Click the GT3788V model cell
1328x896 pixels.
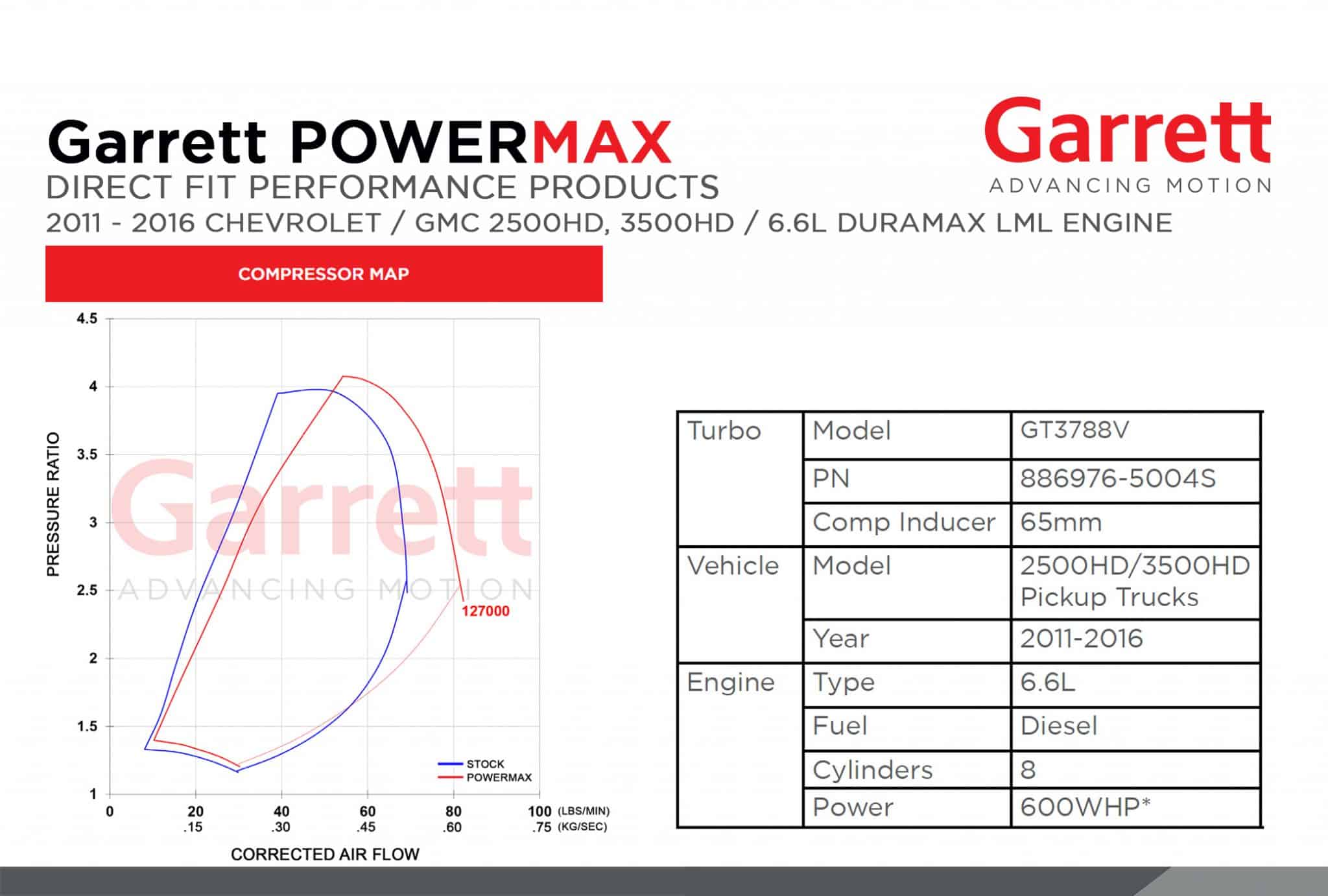point(1135,436)
